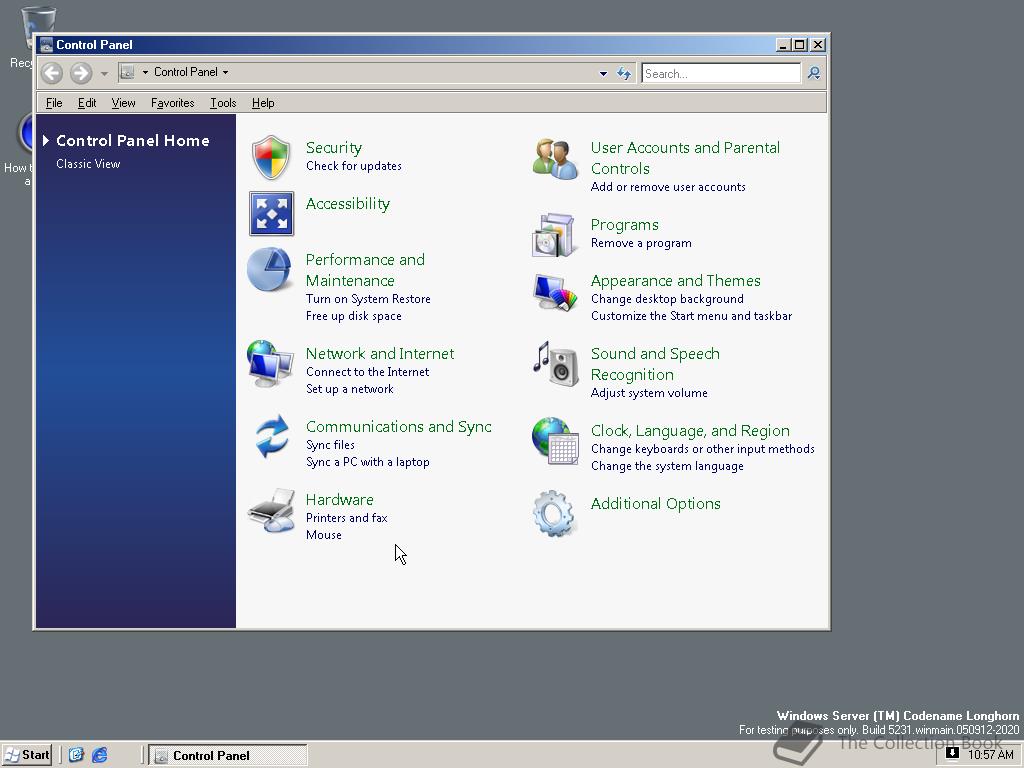Open the Favorites menu

point(172,103)
